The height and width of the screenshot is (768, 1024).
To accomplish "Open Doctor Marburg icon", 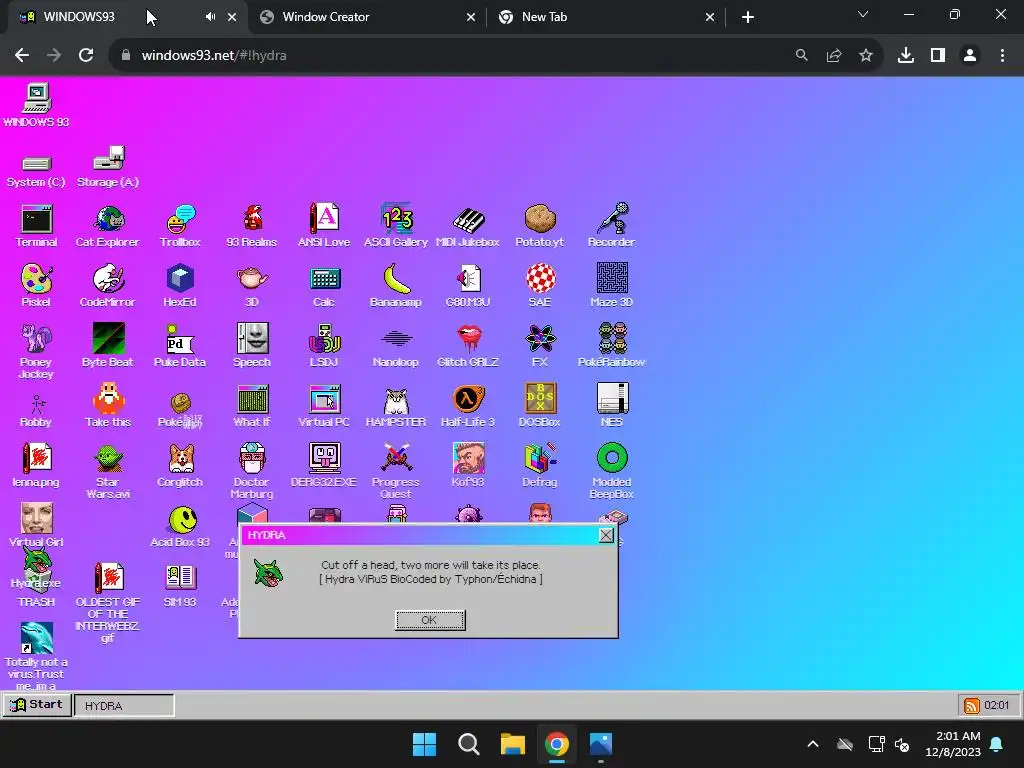I will point(252,472).
